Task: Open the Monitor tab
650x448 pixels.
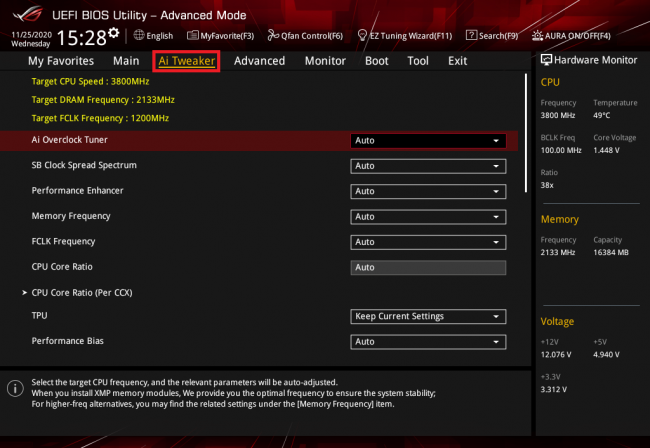Action: [x=325, y=61]
